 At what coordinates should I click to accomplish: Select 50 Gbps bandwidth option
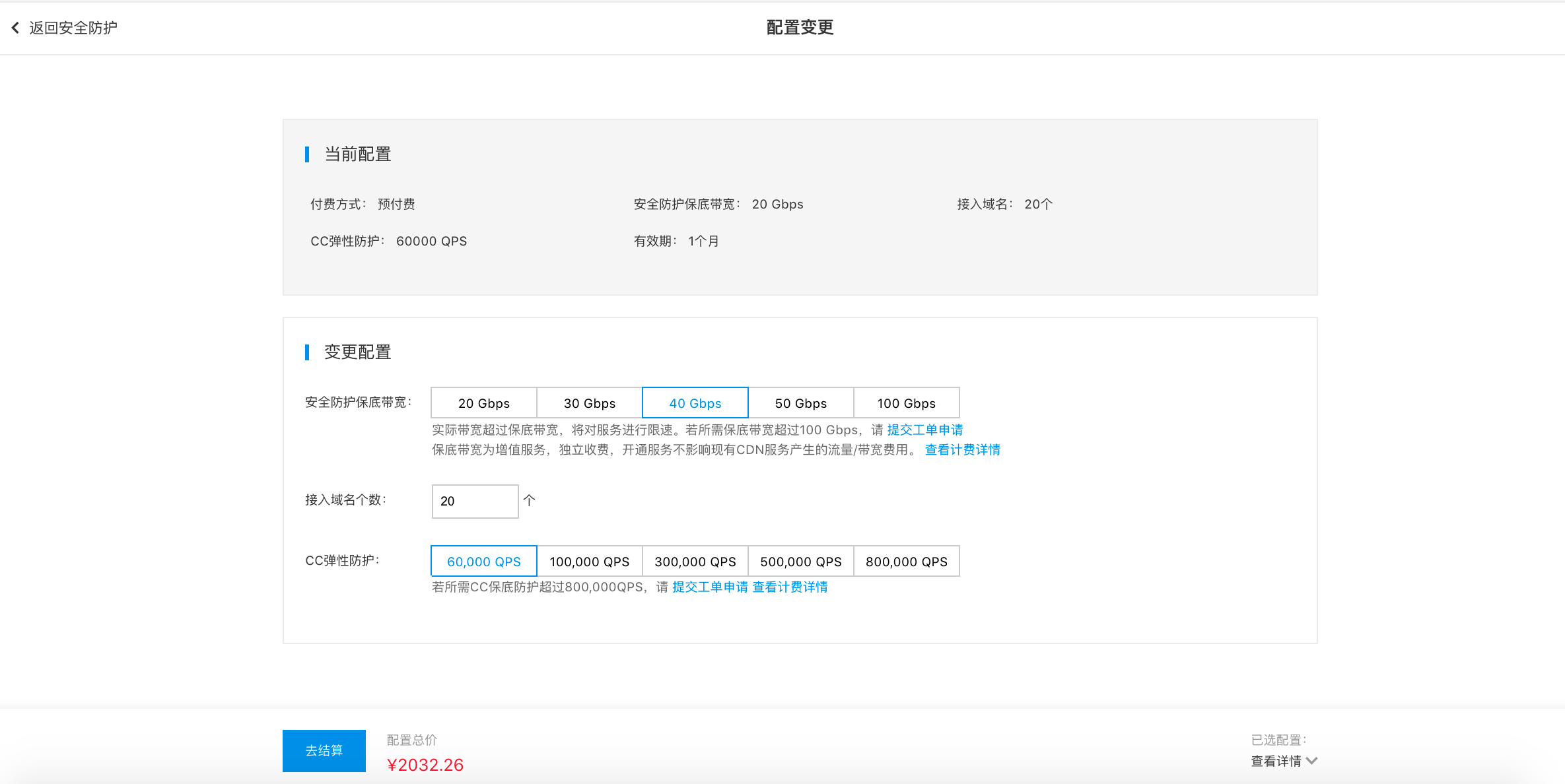(801, 403)
